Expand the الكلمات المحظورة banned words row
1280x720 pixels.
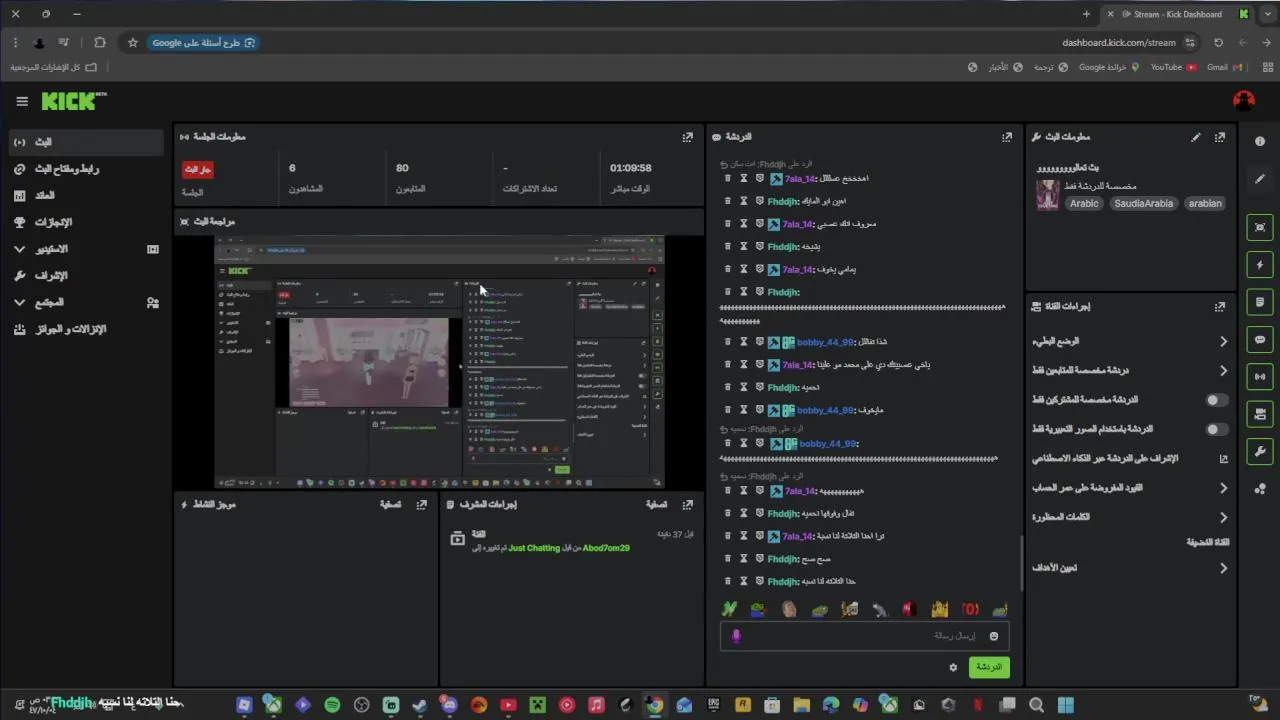[1130, 517]
